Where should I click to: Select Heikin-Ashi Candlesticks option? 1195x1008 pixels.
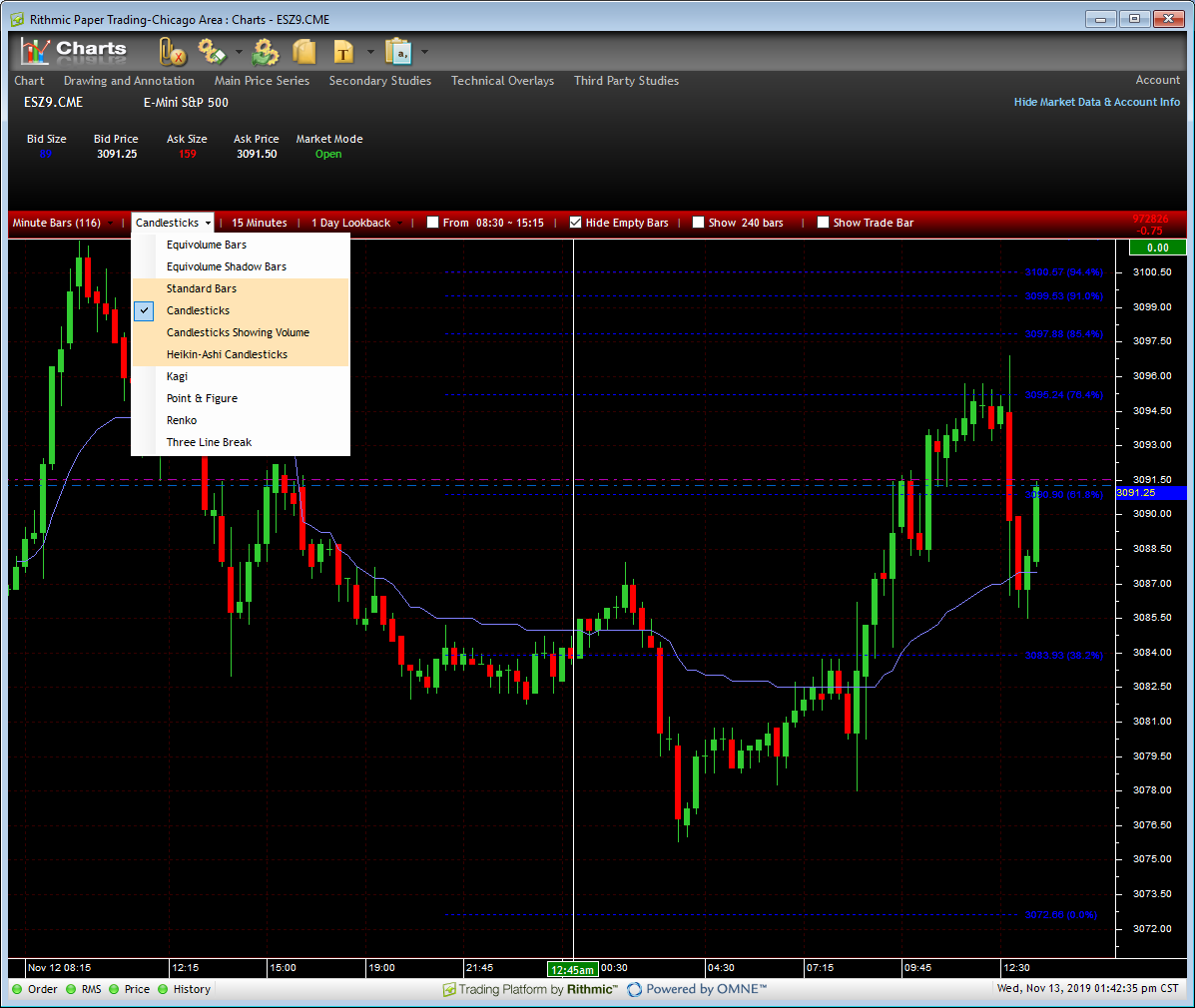(241, 354)
